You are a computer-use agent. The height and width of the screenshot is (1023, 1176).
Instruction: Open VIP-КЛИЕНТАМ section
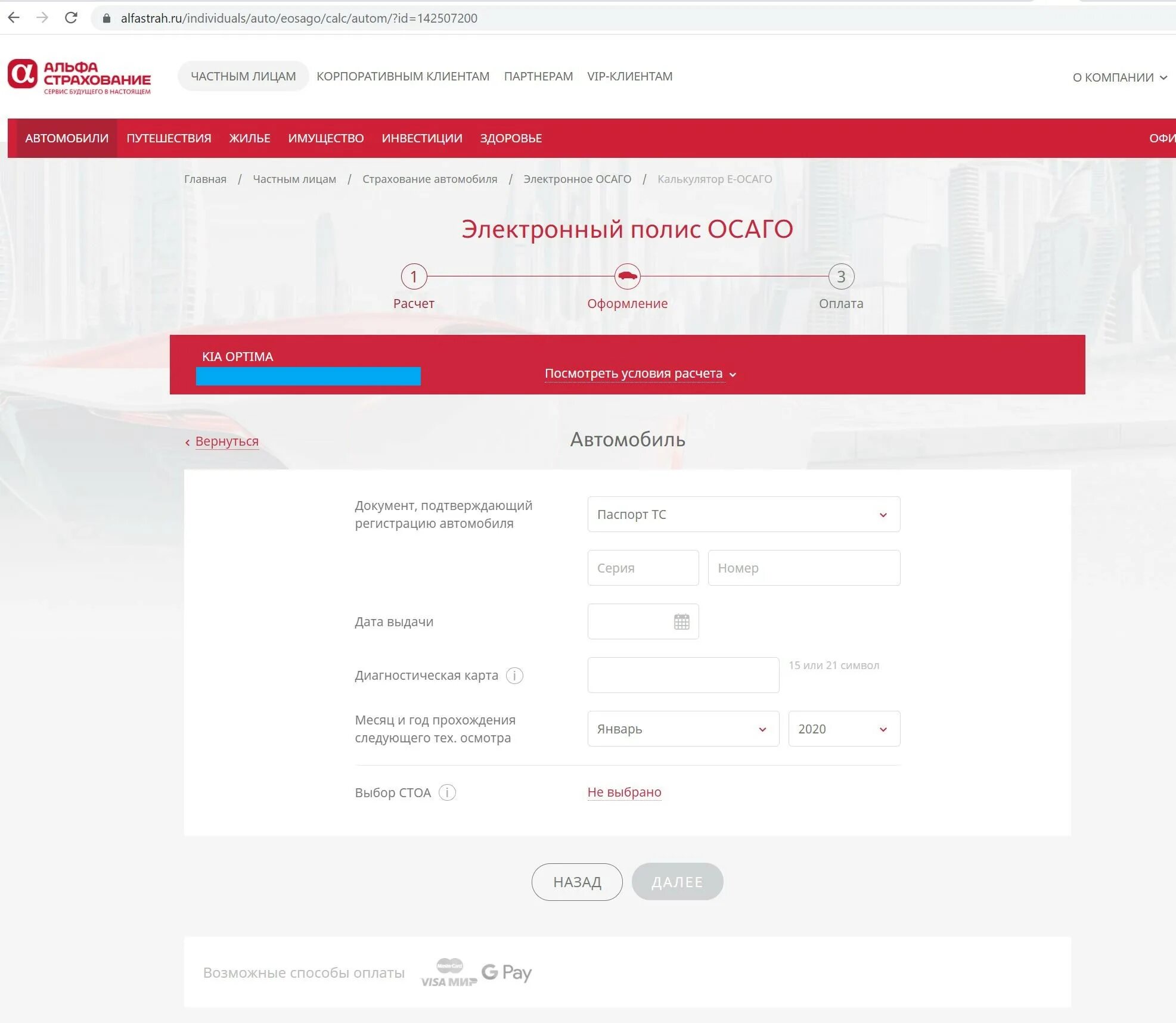(x=629, y=76)
